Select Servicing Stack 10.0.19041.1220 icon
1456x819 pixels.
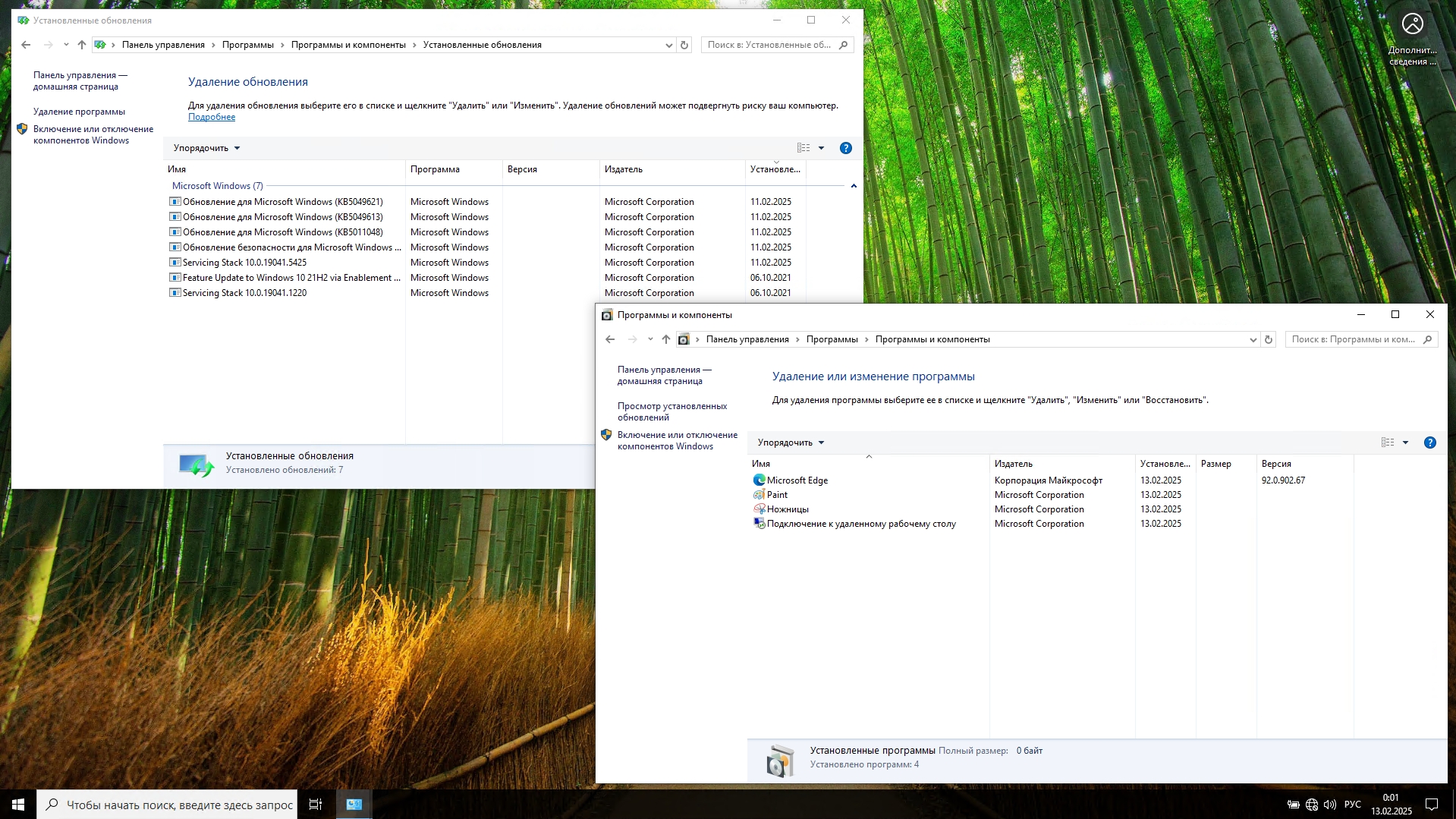pos(175,293)
